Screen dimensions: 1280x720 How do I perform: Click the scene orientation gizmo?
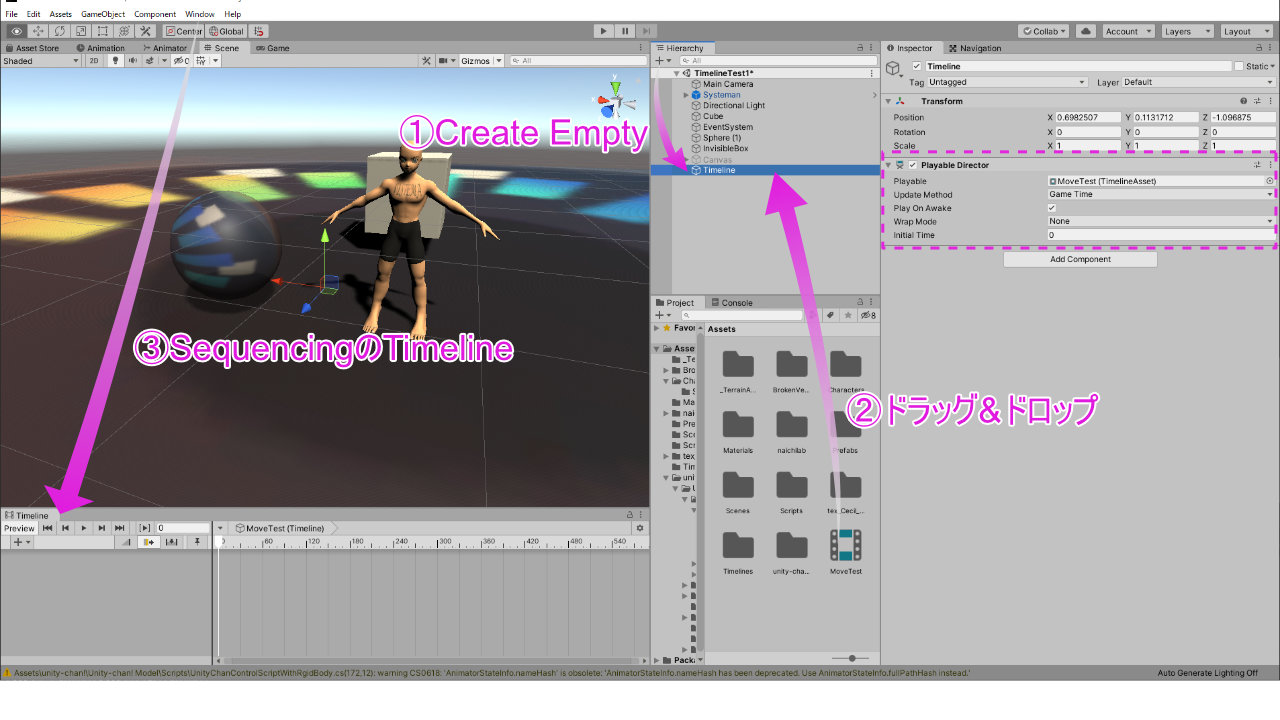click(617, 99)
